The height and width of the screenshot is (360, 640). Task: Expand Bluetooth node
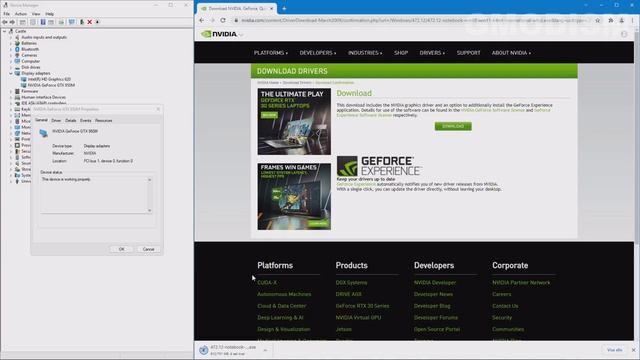point(11,49)
